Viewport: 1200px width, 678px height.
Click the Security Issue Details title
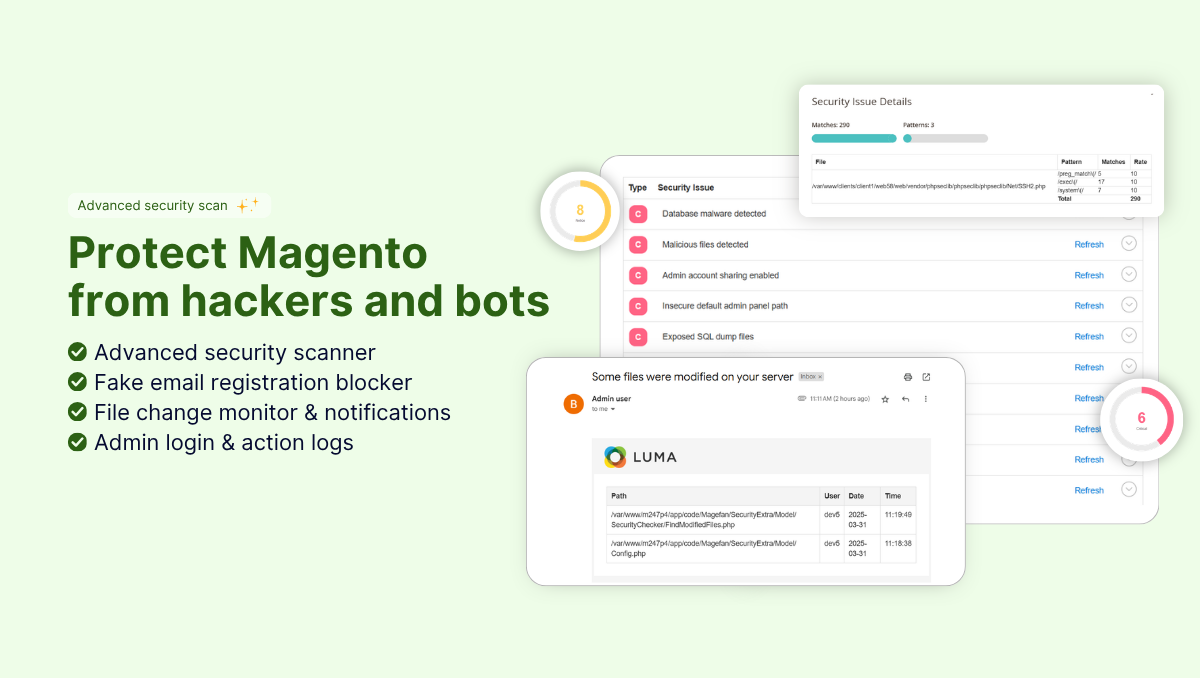coord(861,102)
